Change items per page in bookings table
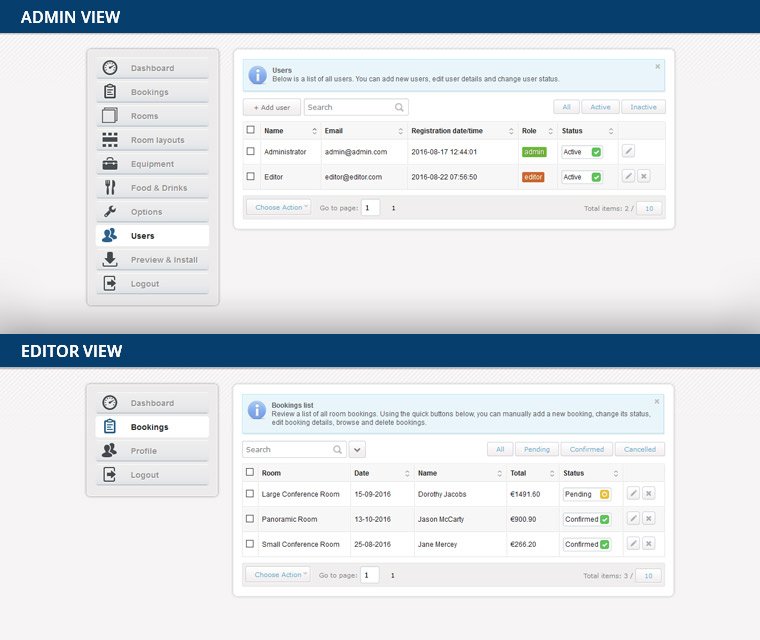760x640 pixels. (648, 576)
